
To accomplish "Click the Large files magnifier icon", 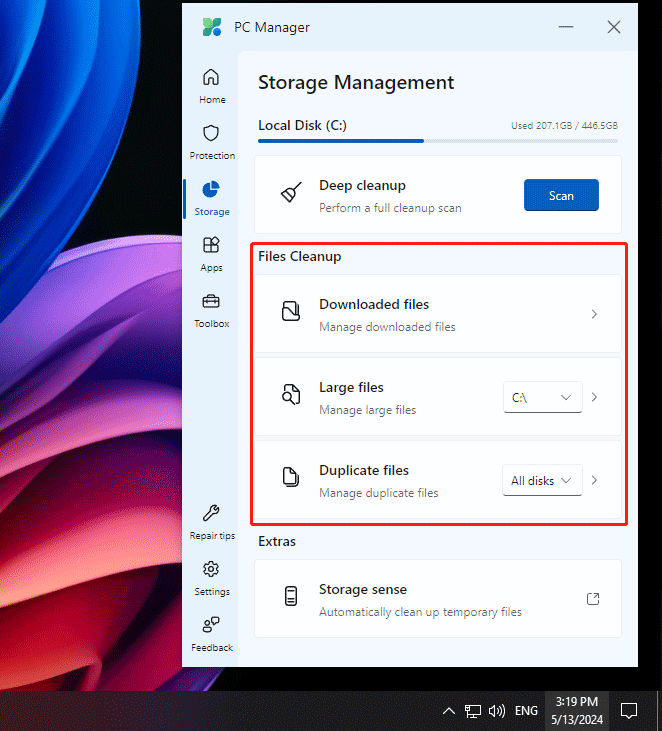I will [x=291, y=394].
